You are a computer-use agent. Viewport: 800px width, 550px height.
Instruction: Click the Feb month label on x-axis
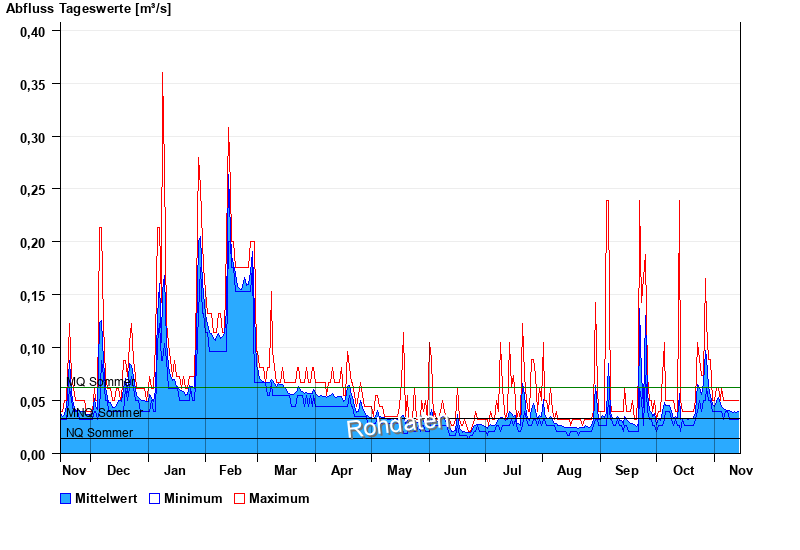230,471
